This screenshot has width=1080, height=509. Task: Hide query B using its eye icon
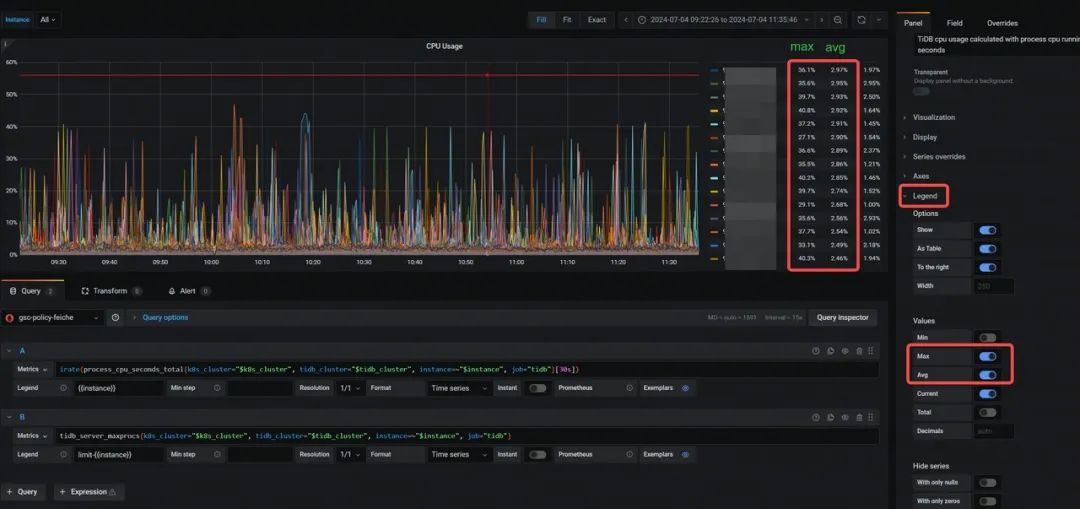tap(844, 417)
